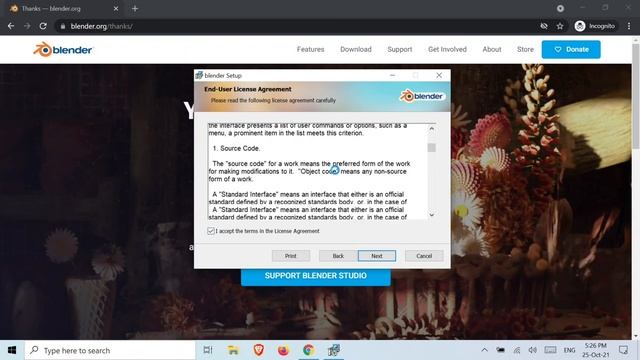
Task: Open a new browser tab
Action: (135, 8)
